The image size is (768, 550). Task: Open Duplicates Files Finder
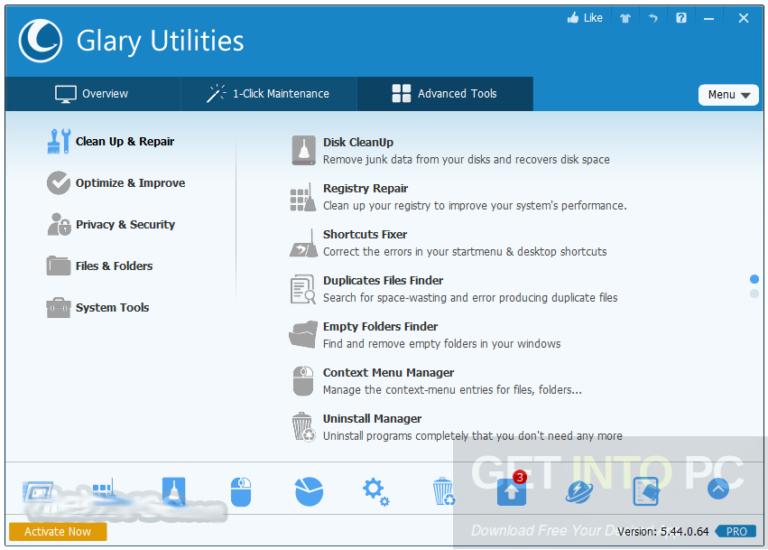click(454, 288)
